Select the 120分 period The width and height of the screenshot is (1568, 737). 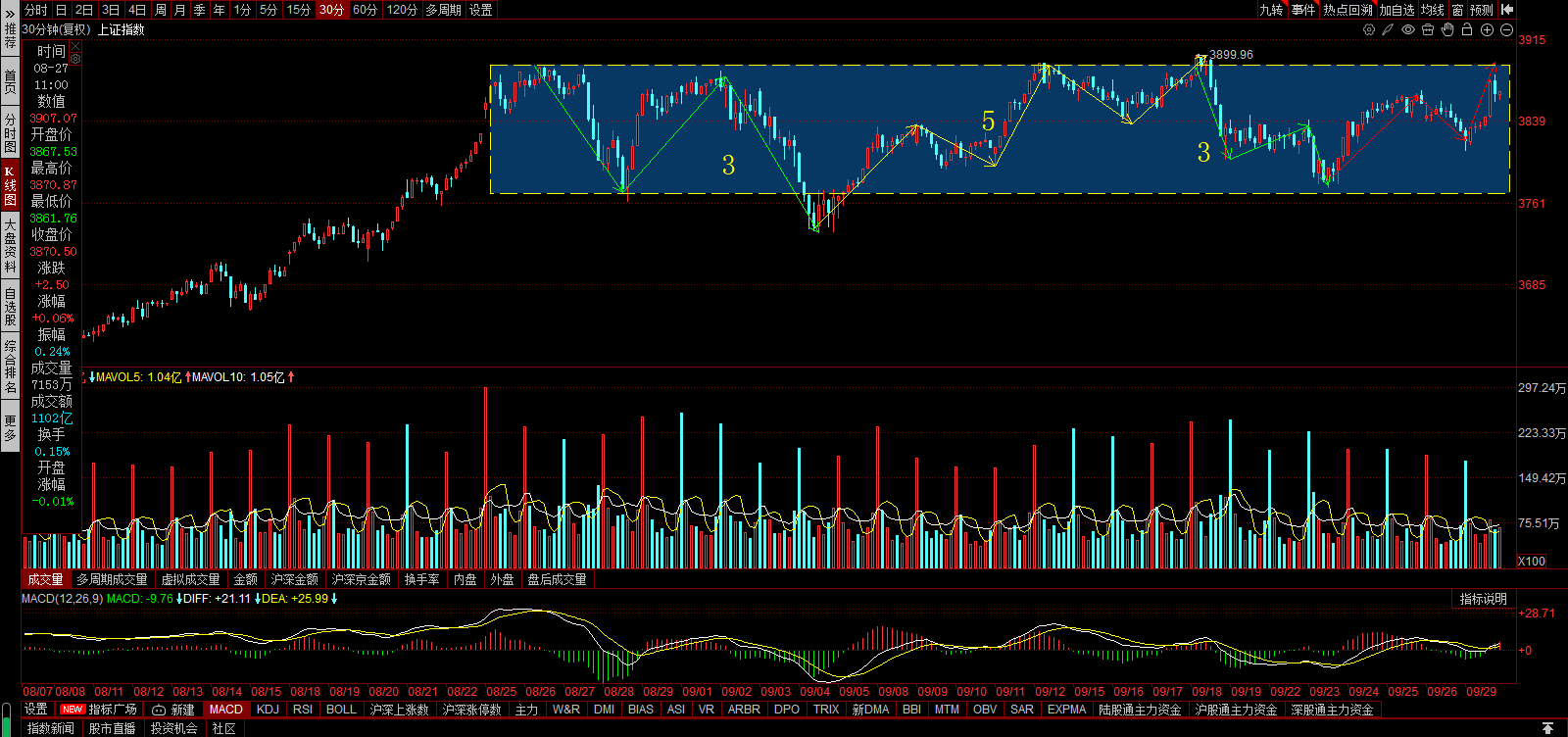point(402,10)
